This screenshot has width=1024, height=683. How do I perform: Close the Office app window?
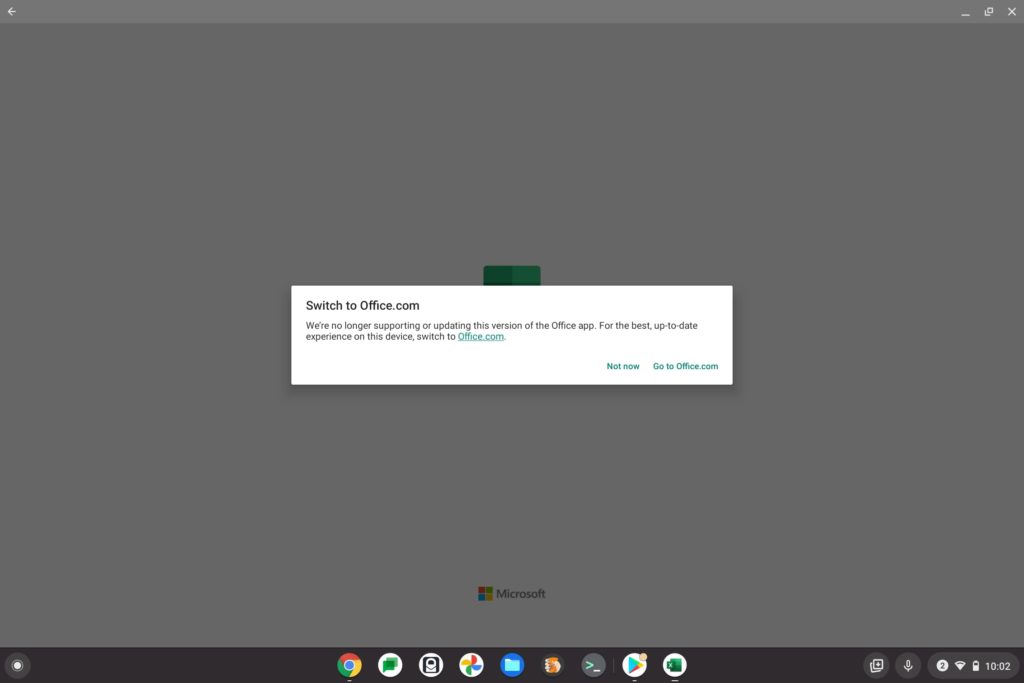1012,11
